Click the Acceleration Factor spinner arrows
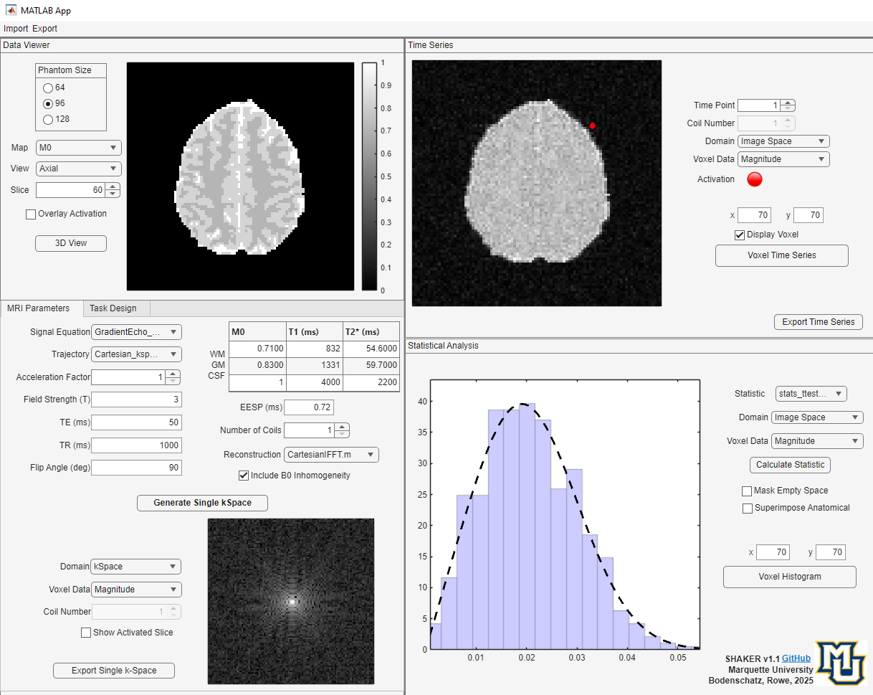 tap(173, 377)
